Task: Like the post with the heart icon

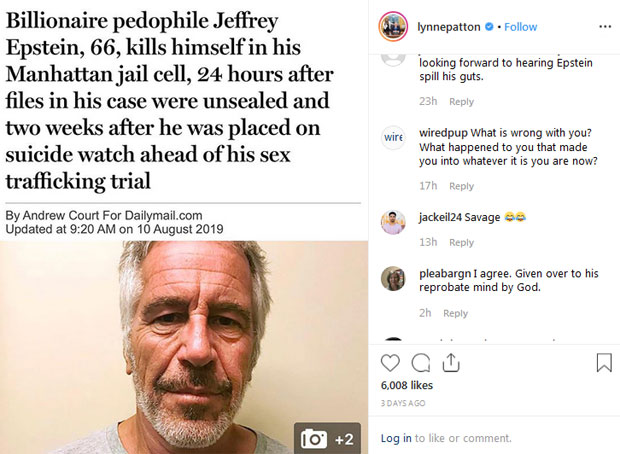Action: pyautogui.click(x=391, y=363)
